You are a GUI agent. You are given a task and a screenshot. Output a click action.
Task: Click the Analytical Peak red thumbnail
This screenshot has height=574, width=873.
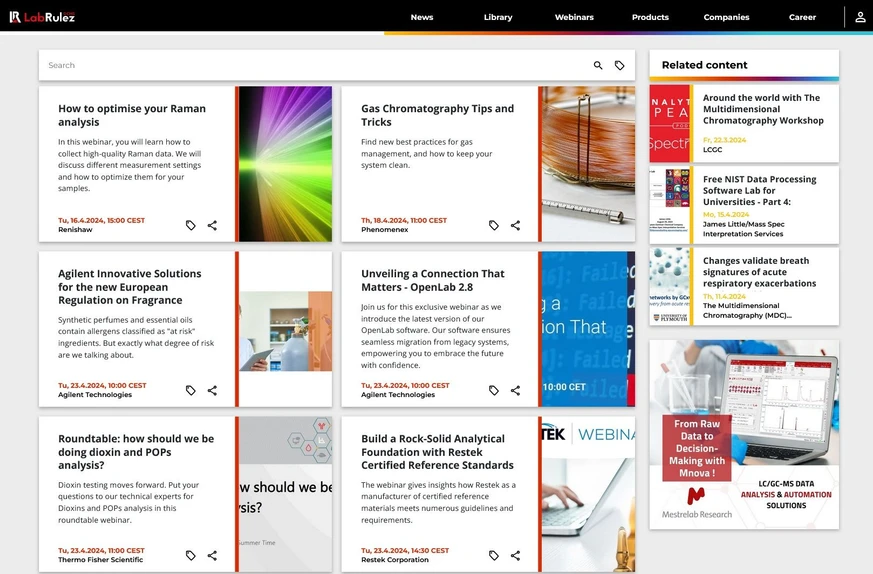tap(669, 124)
